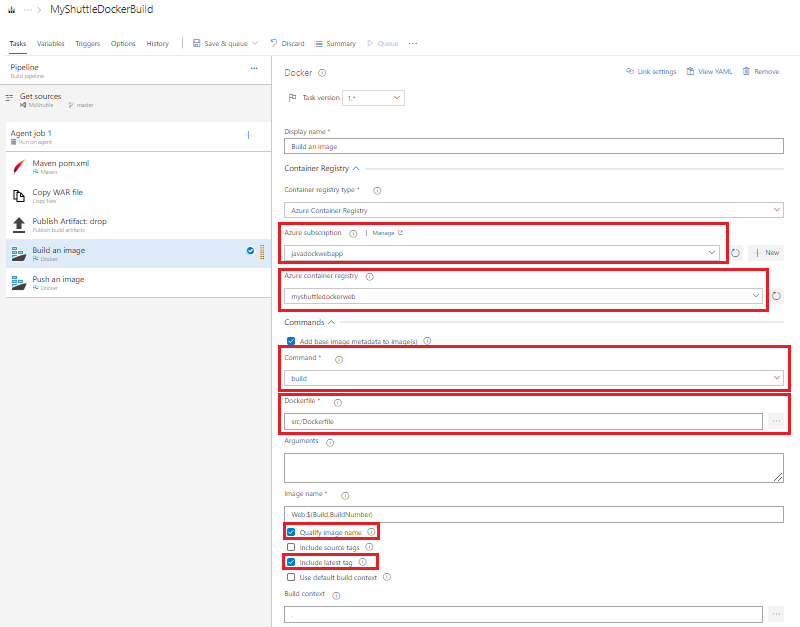Switch to the Triggers tab
The height and width of the screenshot is (627, 800).
pos(88,43)
